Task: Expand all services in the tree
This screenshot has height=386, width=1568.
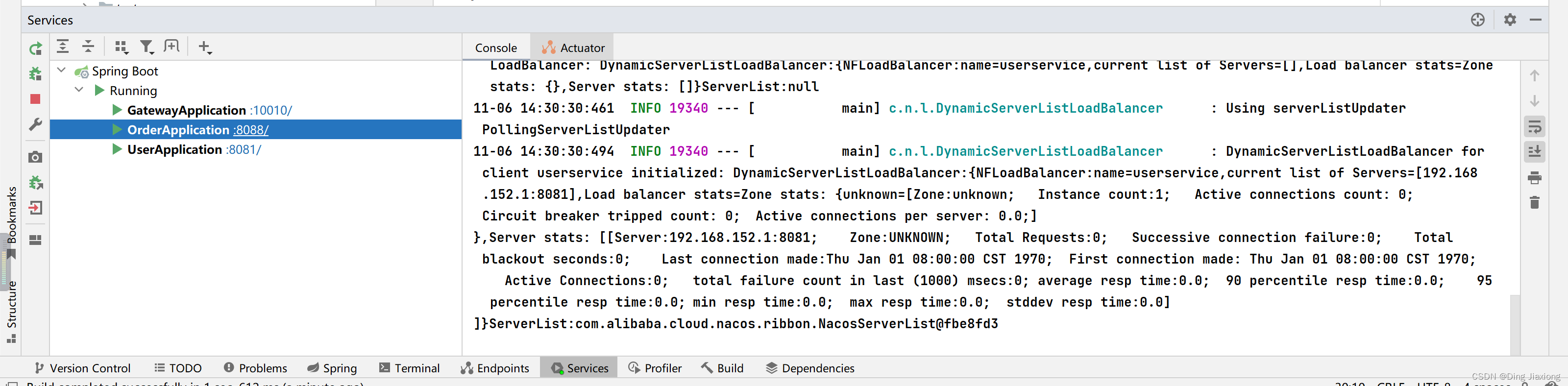Action: [63, 46]
